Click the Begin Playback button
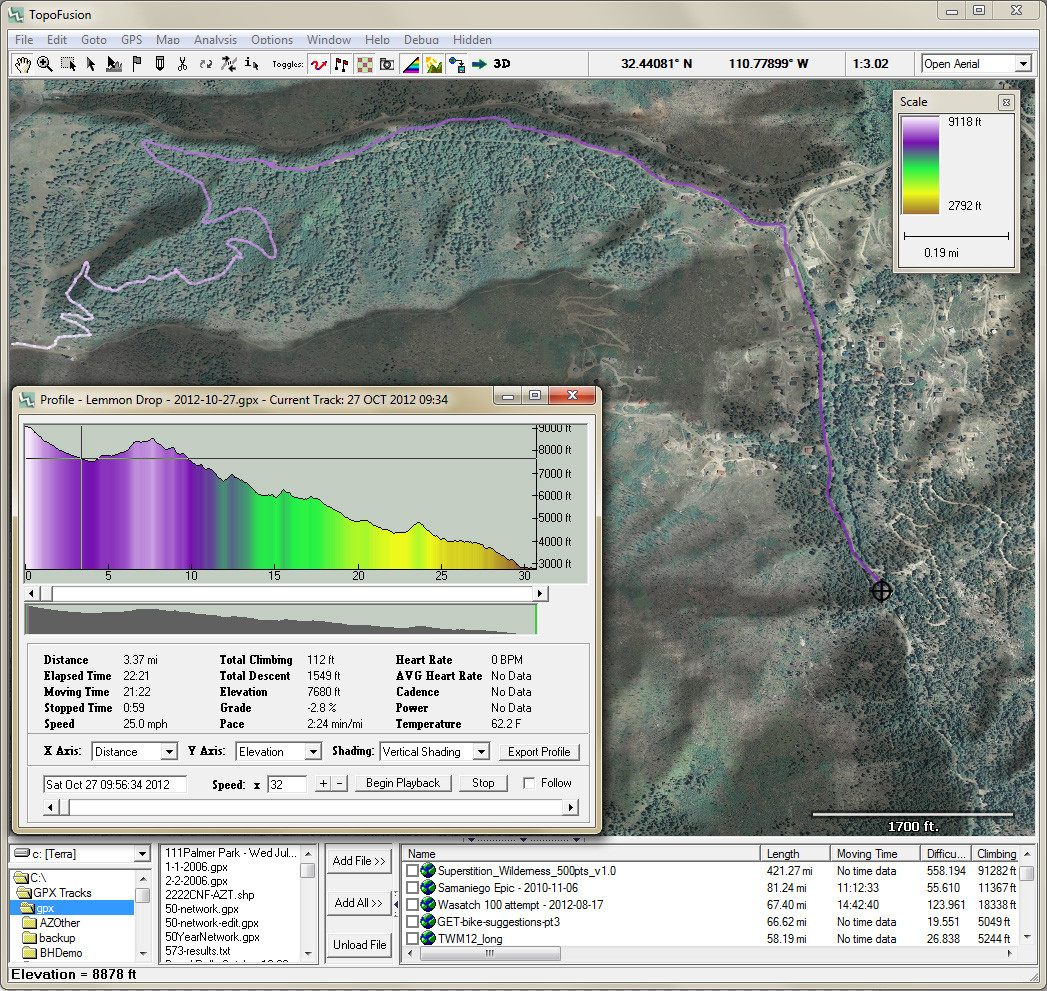This screenshot has height=991, width=1047. point(403,783)
